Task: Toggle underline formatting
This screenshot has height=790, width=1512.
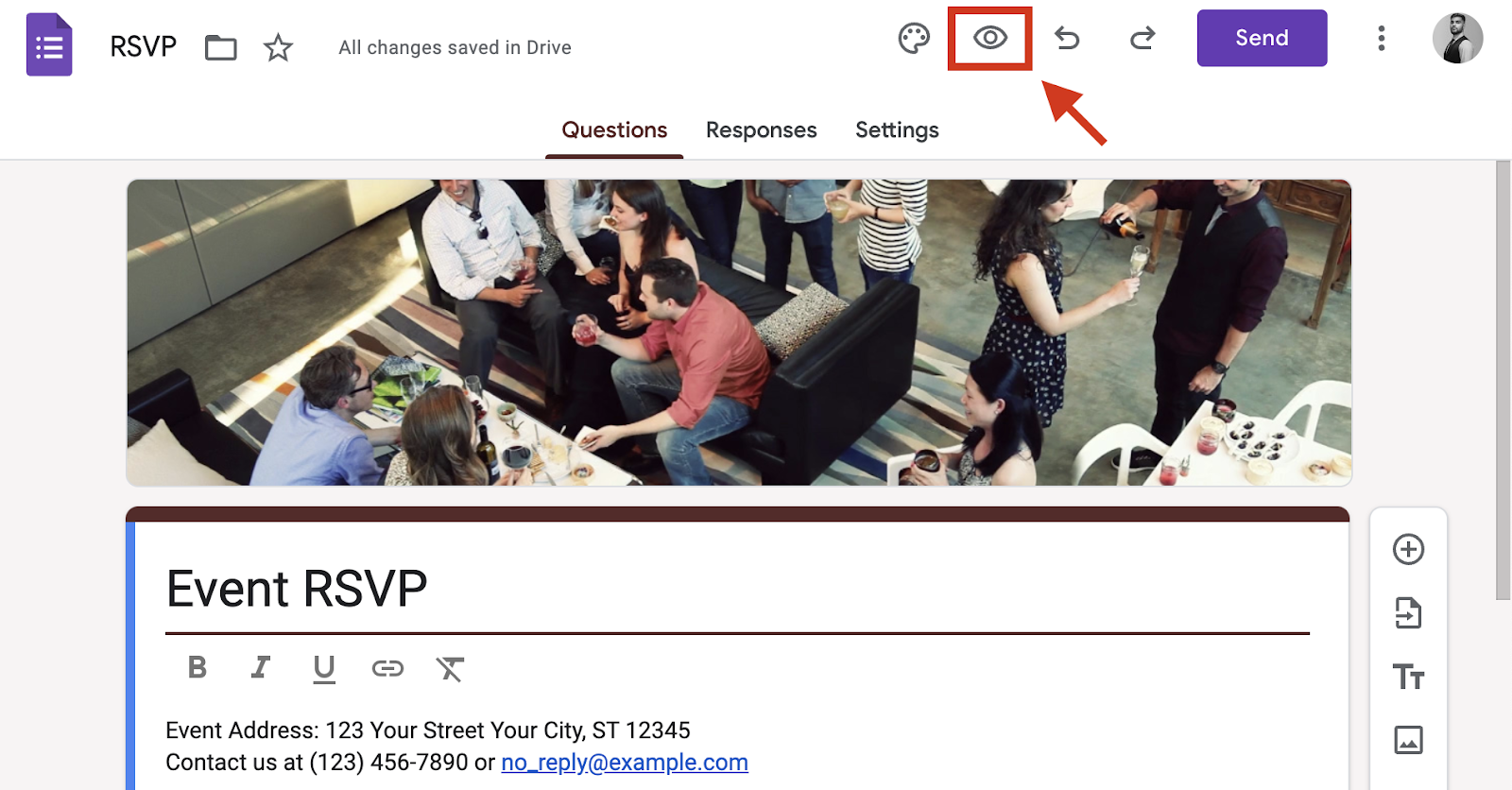Action: pos(324,668)
